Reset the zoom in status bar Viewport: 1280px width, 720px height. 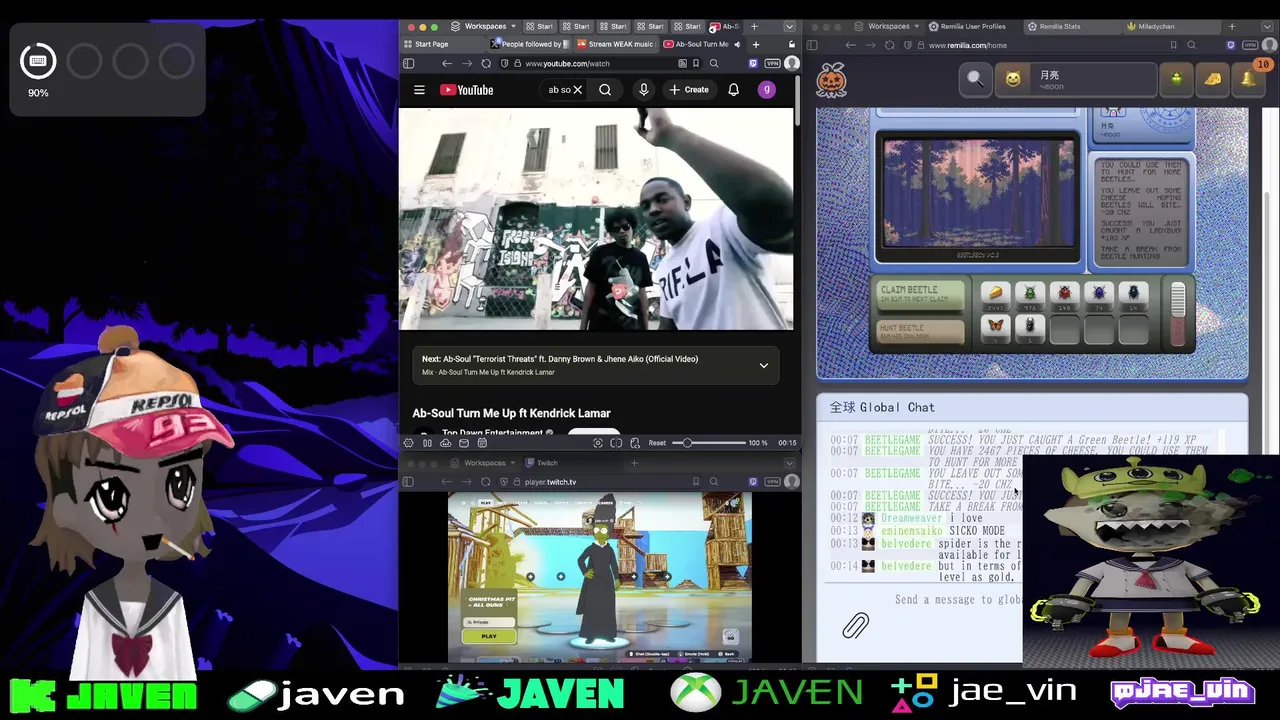(657, 443)
